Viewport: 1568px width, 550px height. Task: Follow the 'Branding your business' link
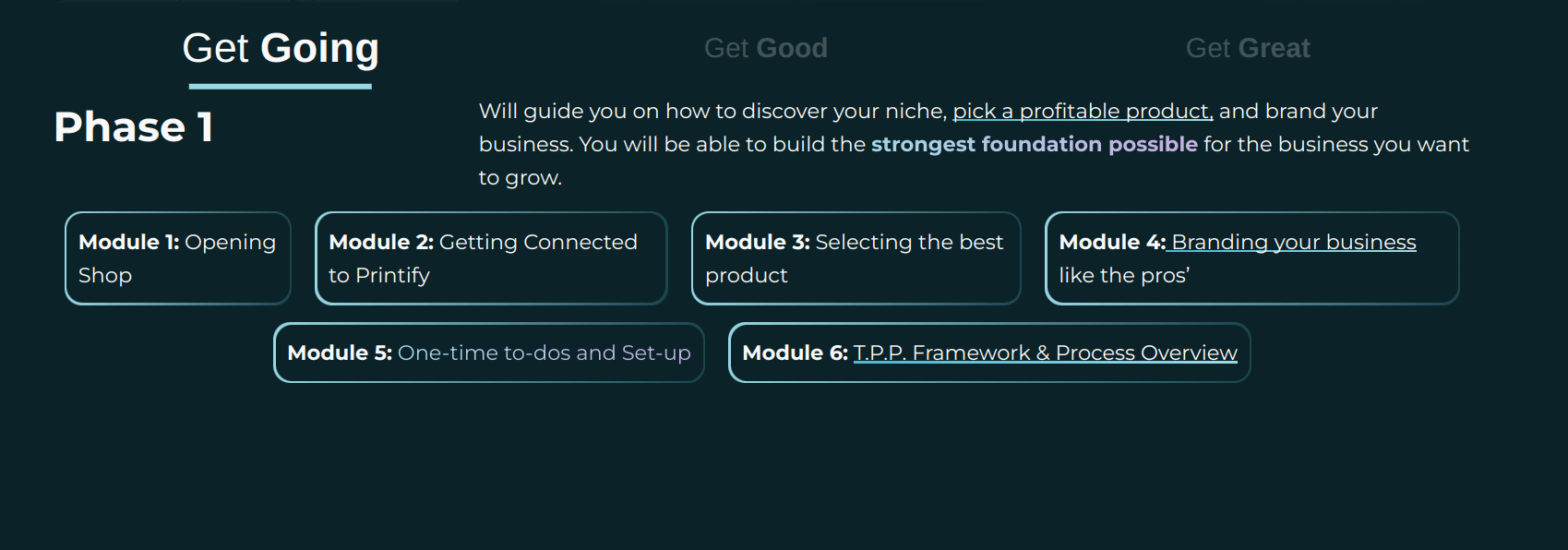click(1293, 243)
